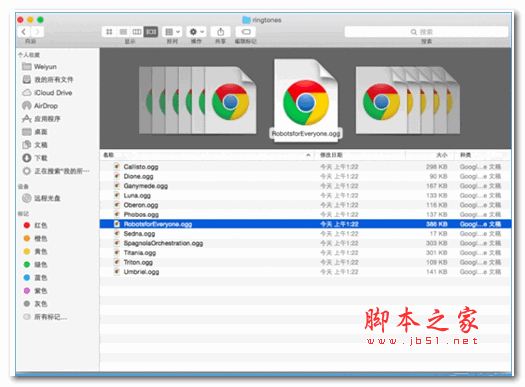525x387 pixels.
Task: Select file Oberon.ogg
Action: tap(305, 205)
